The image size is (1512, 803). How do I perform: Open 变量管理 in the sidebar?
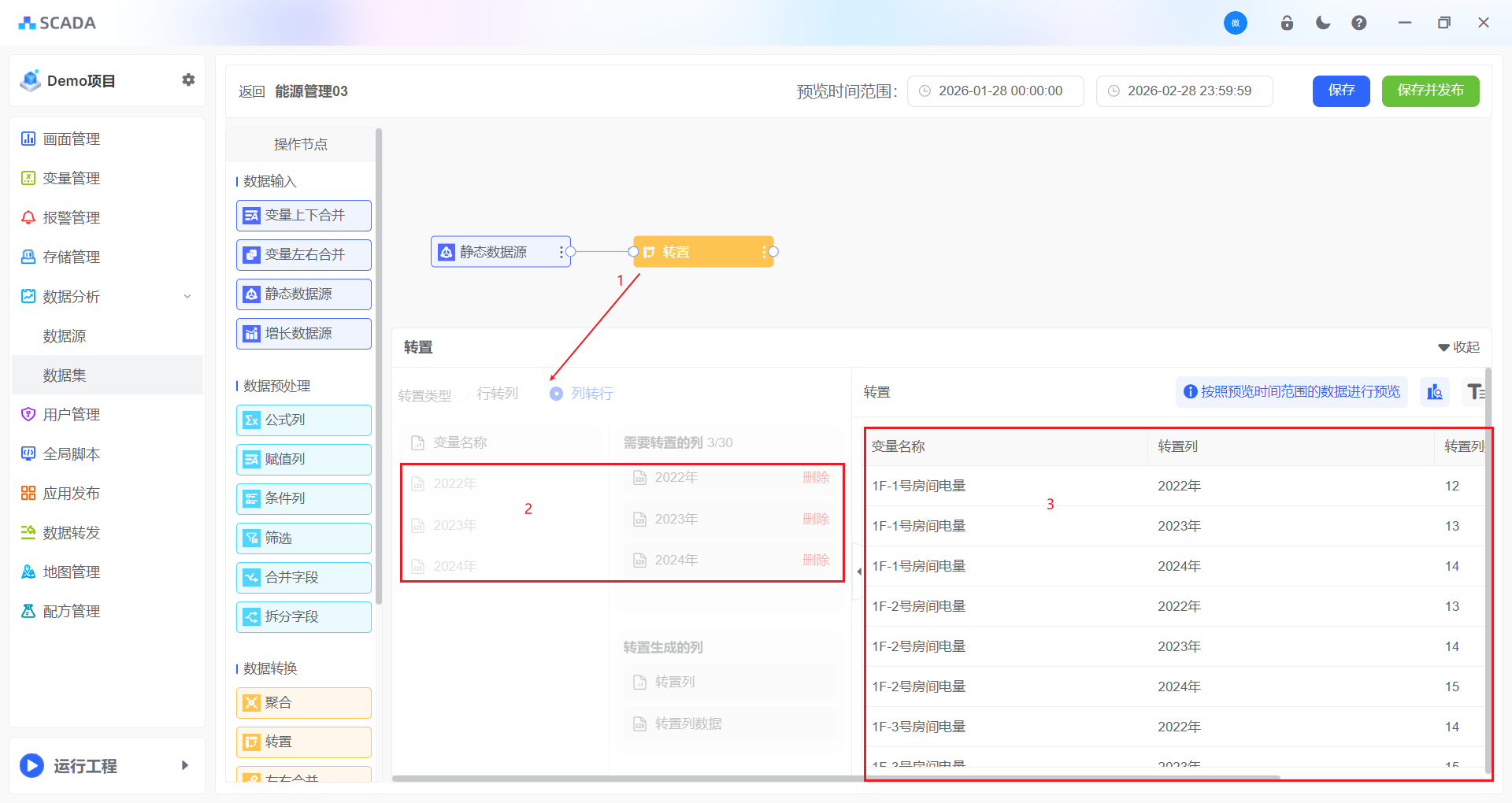pos(71,179)
